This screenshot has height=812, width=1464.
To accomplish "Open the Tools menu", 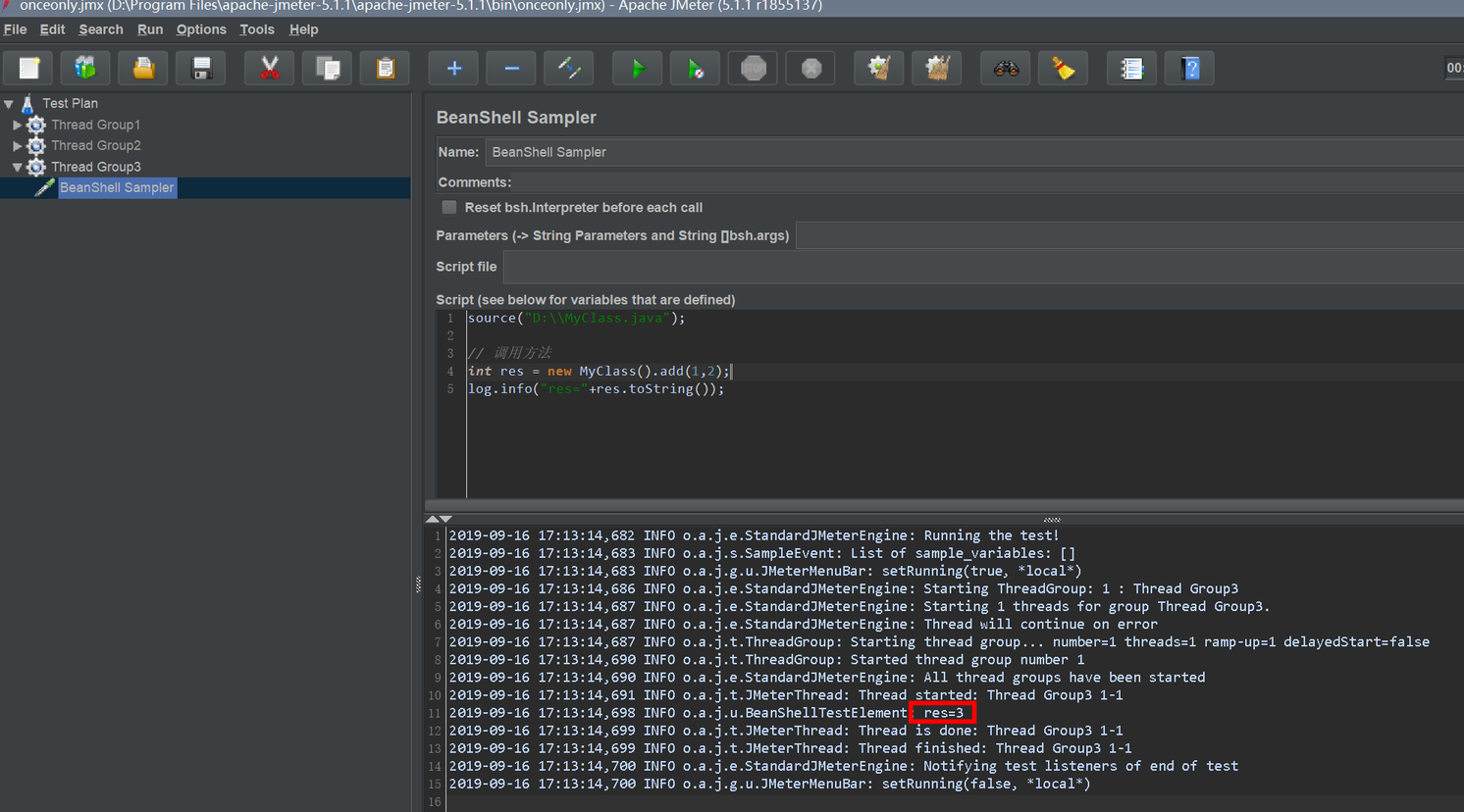I will (x=257, y=29).
